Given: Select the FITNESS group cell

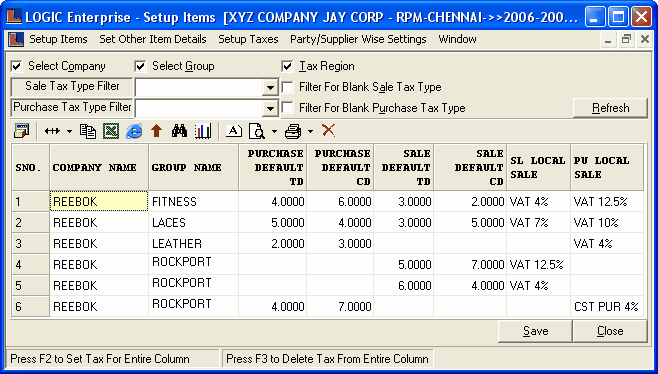Looking at the screenshot, I should 193,201.
